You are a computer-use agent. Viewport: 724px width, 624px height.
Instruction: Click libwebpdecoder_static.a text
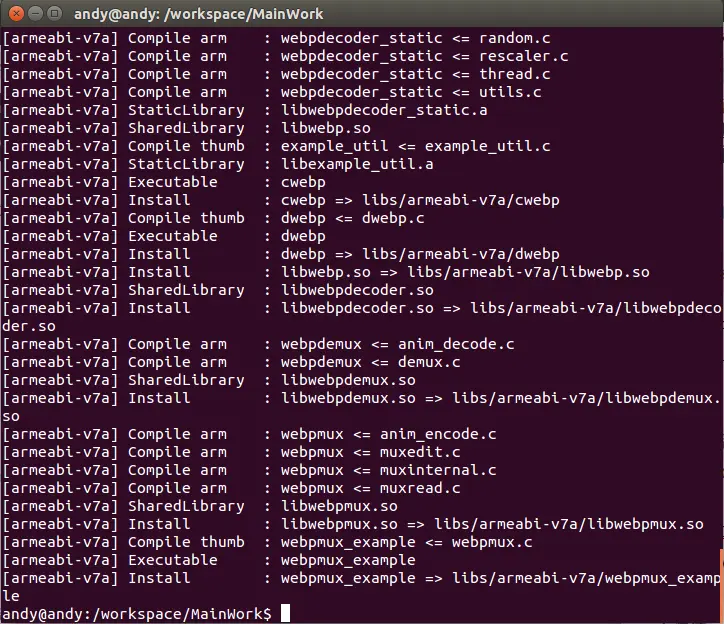click(384, 110)
